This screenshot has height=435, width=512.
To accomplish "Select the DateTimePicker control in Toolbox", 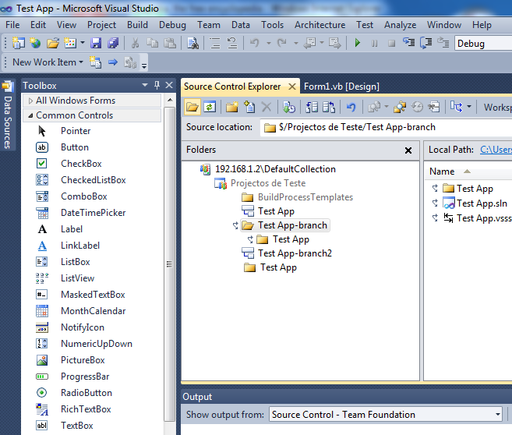I will pos(93,213).
